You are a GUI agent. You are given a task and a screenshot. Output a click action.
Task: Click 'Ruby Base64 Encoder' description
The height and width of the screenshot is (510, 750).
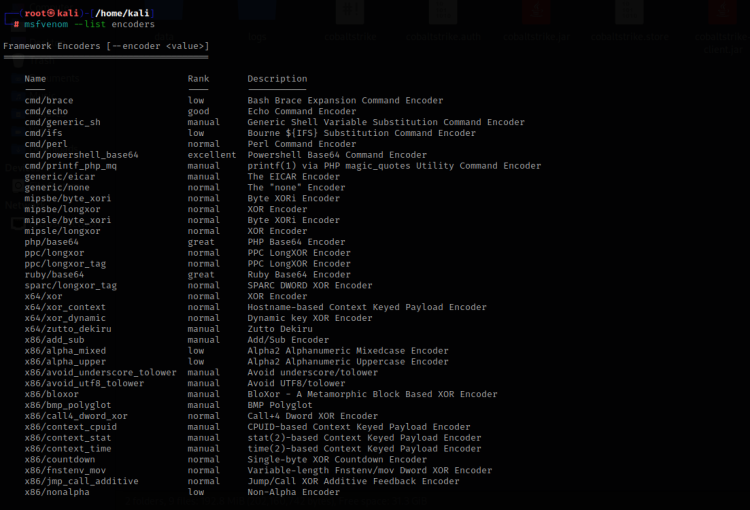299,275
